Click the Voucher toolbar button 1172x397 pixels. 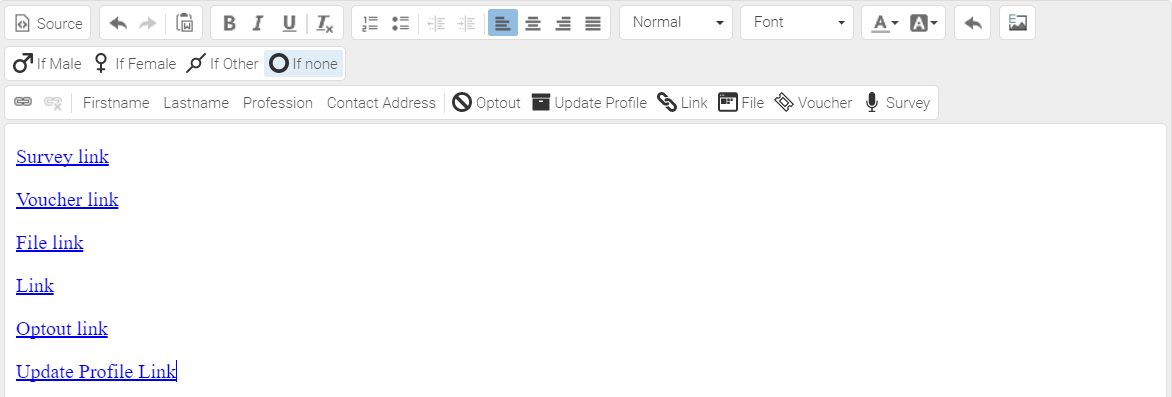tap(813, 102)
